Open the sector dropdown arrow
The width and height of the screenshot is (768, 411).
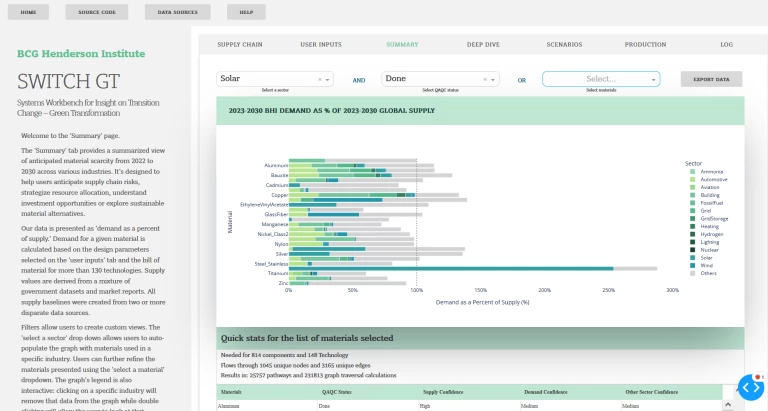pyautogui.click(x=329, y=79)
